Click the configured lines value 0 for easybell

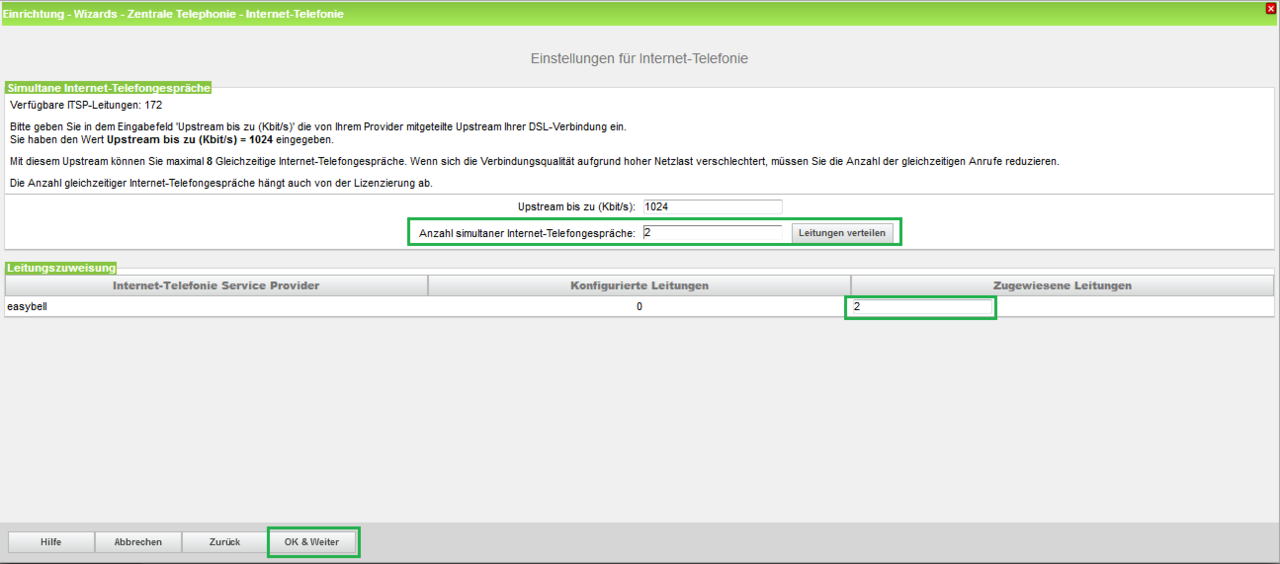(639, 307)
